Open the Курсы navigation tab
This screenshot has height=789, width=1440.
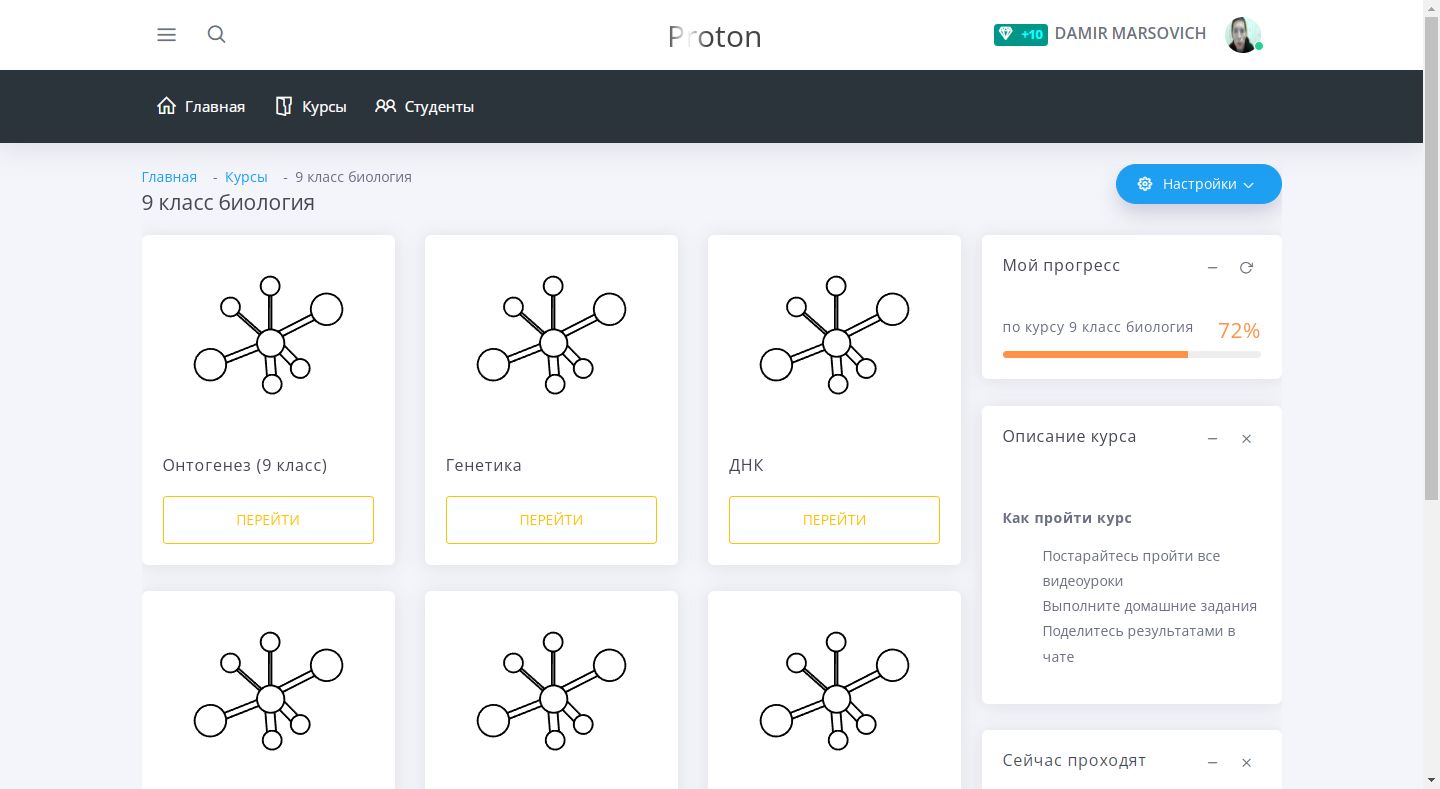coord(311,107)
